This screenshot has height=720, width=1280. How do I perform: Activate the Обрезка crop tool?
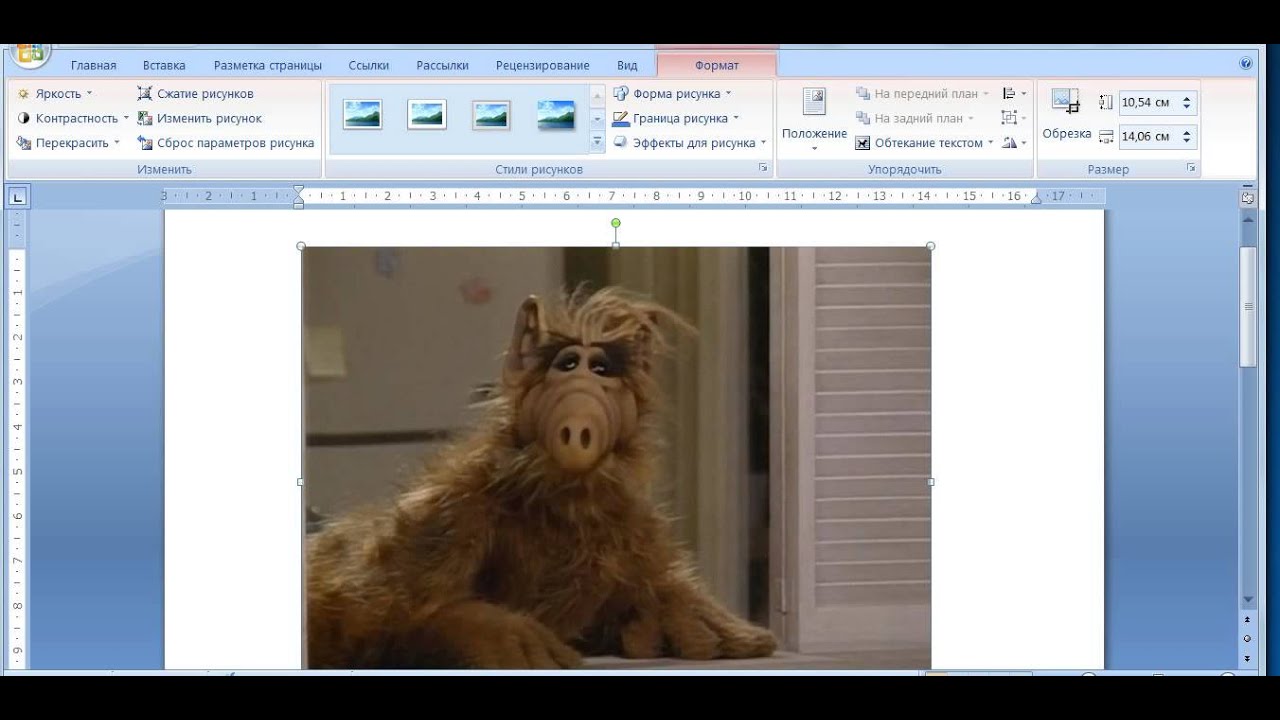pyautogui.click(x=1067, y=113)
